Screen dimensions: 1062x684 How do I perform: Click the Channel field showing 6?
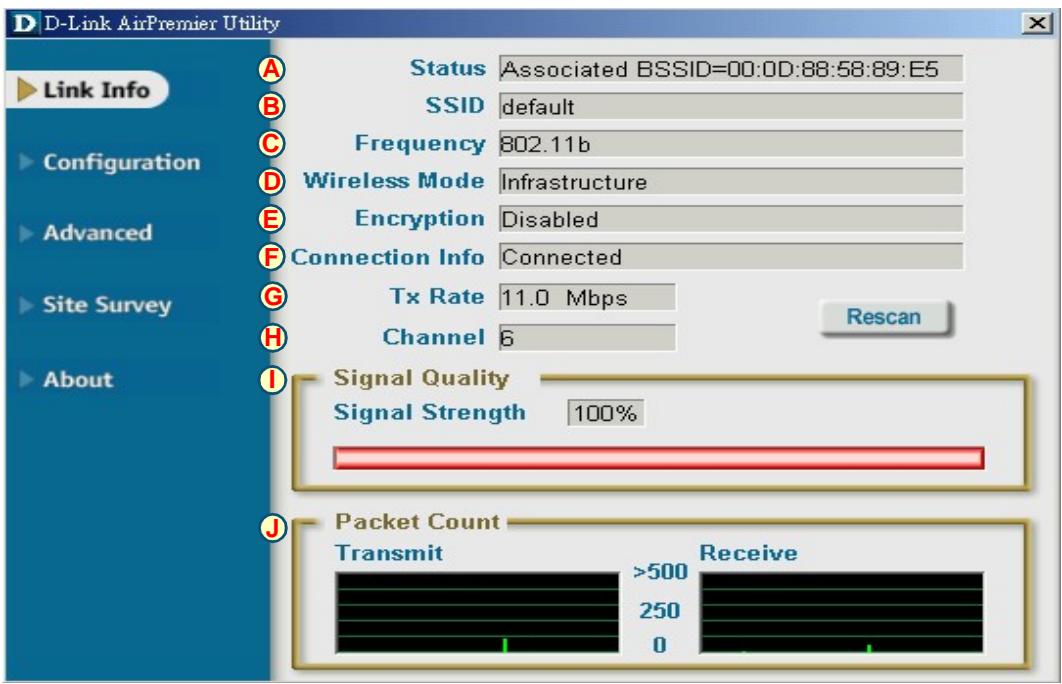[x=587, y=337]
